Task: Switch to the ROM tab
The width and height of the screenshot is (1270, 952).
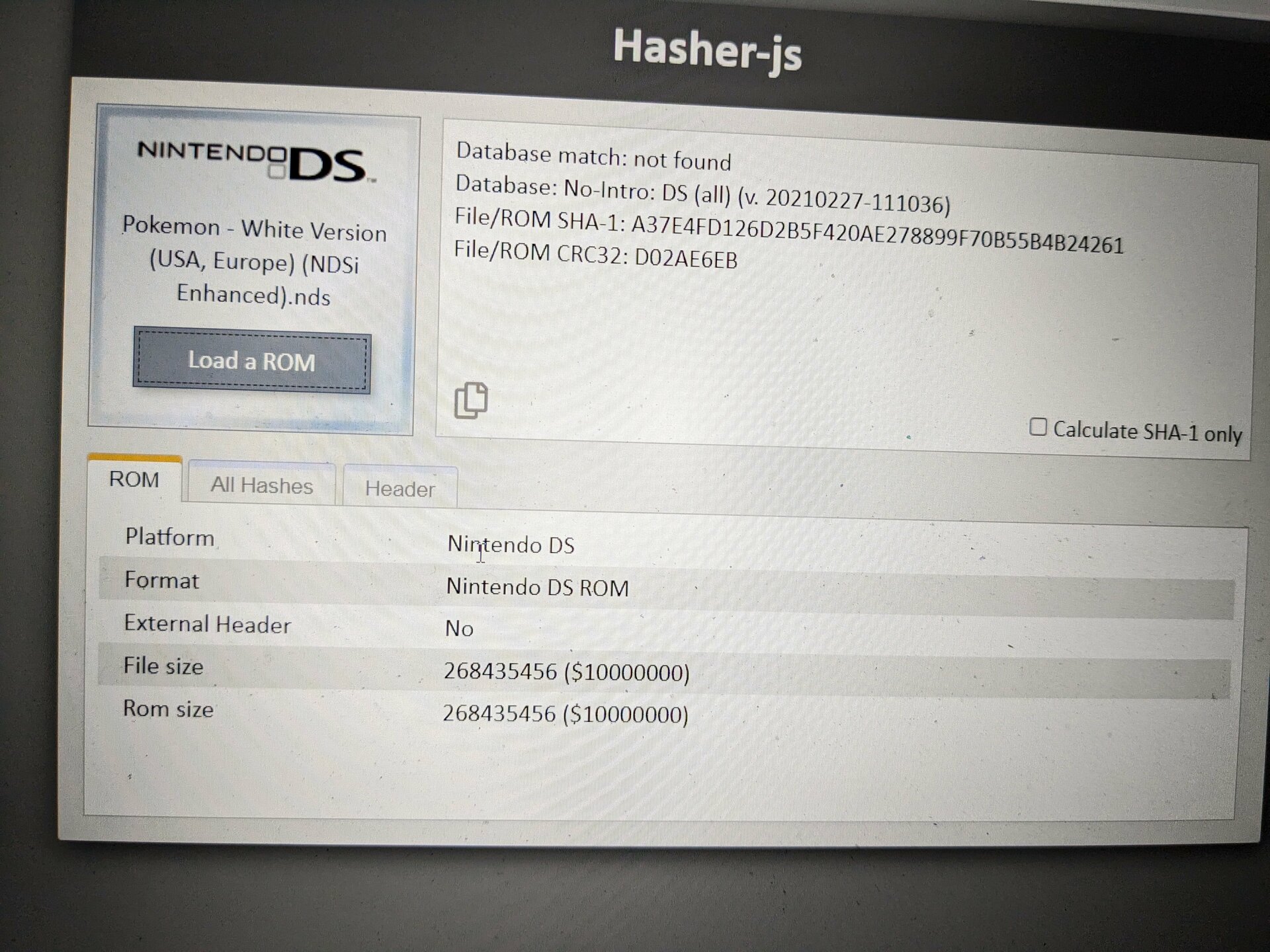Action: tap(134, 479)
